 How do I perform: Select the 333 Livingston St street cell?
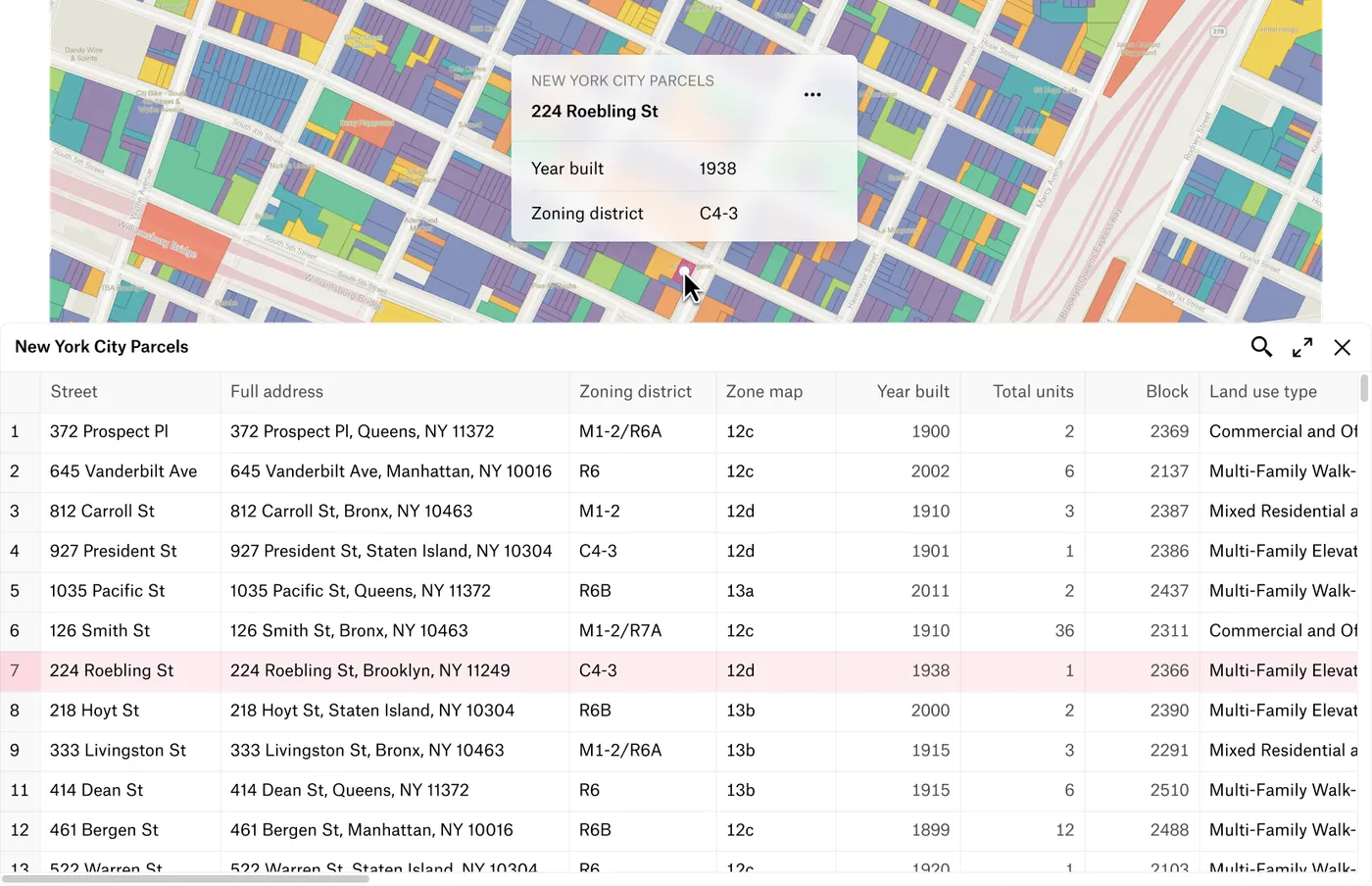130,751
